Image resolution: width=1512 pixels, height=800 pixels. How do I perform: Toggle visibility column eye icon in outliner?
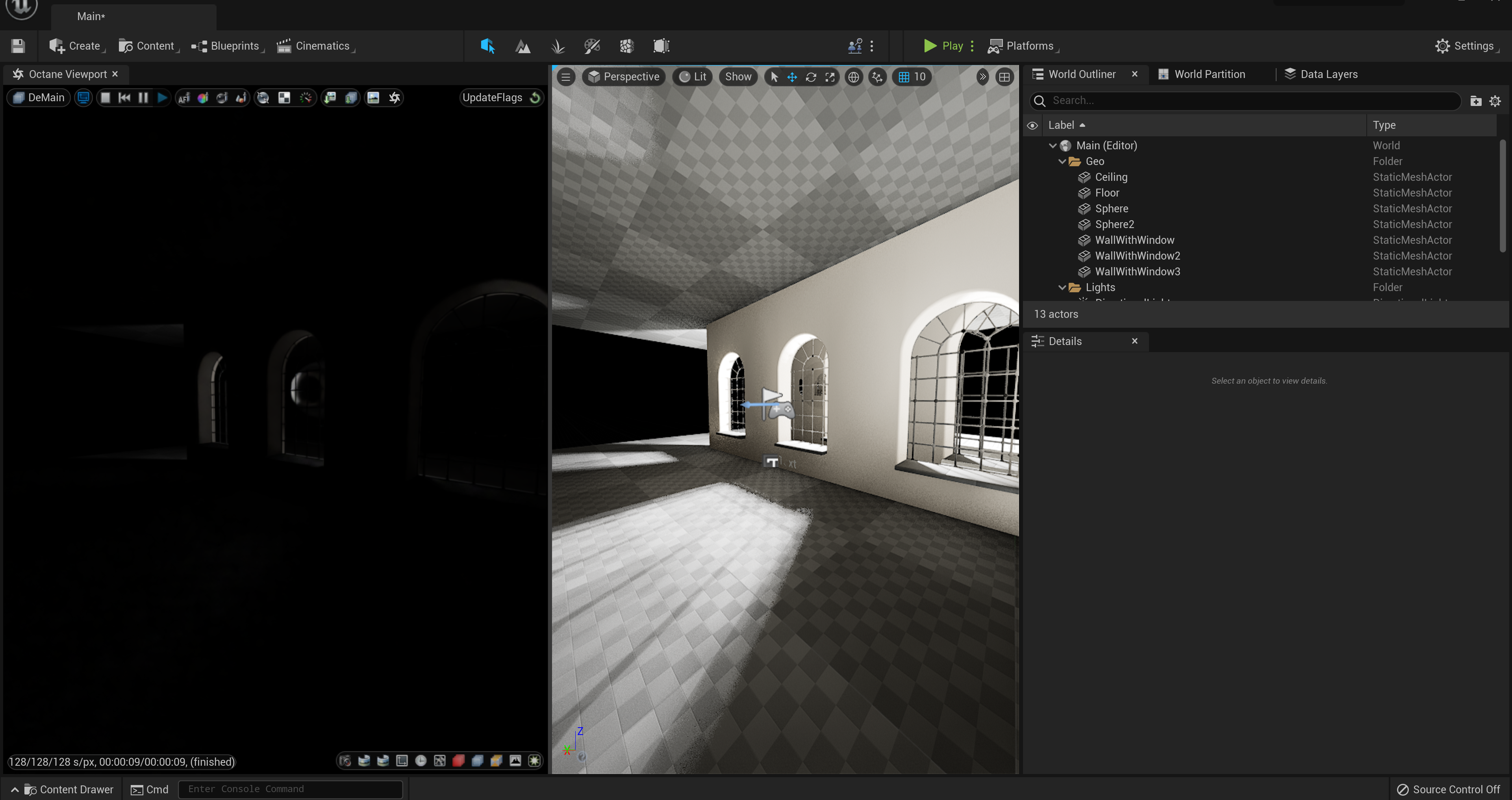[1032, 125]
